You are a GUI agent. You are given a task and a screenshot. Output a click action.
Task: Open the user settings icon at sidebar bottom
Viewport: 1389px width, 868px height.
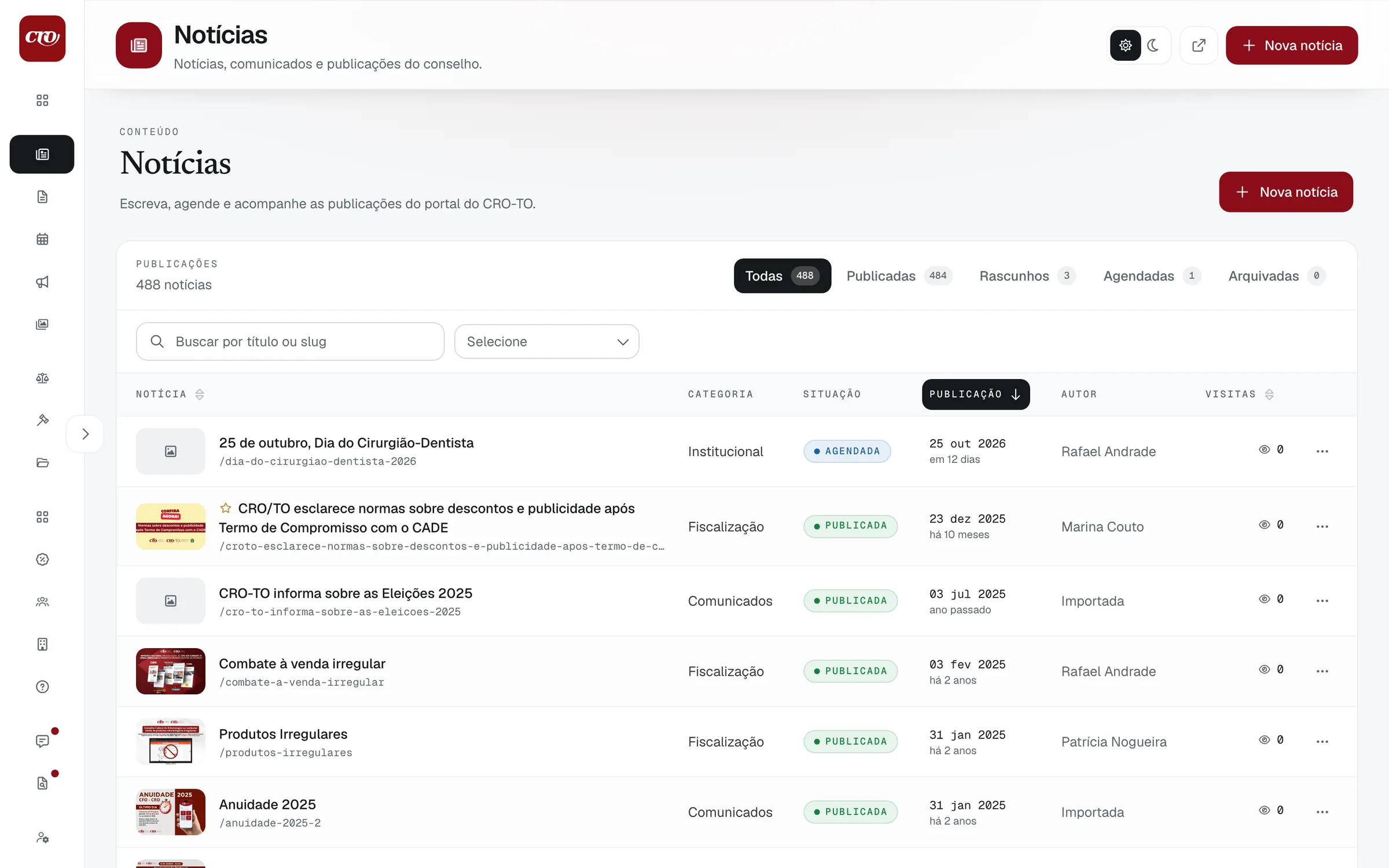[42, 837]
